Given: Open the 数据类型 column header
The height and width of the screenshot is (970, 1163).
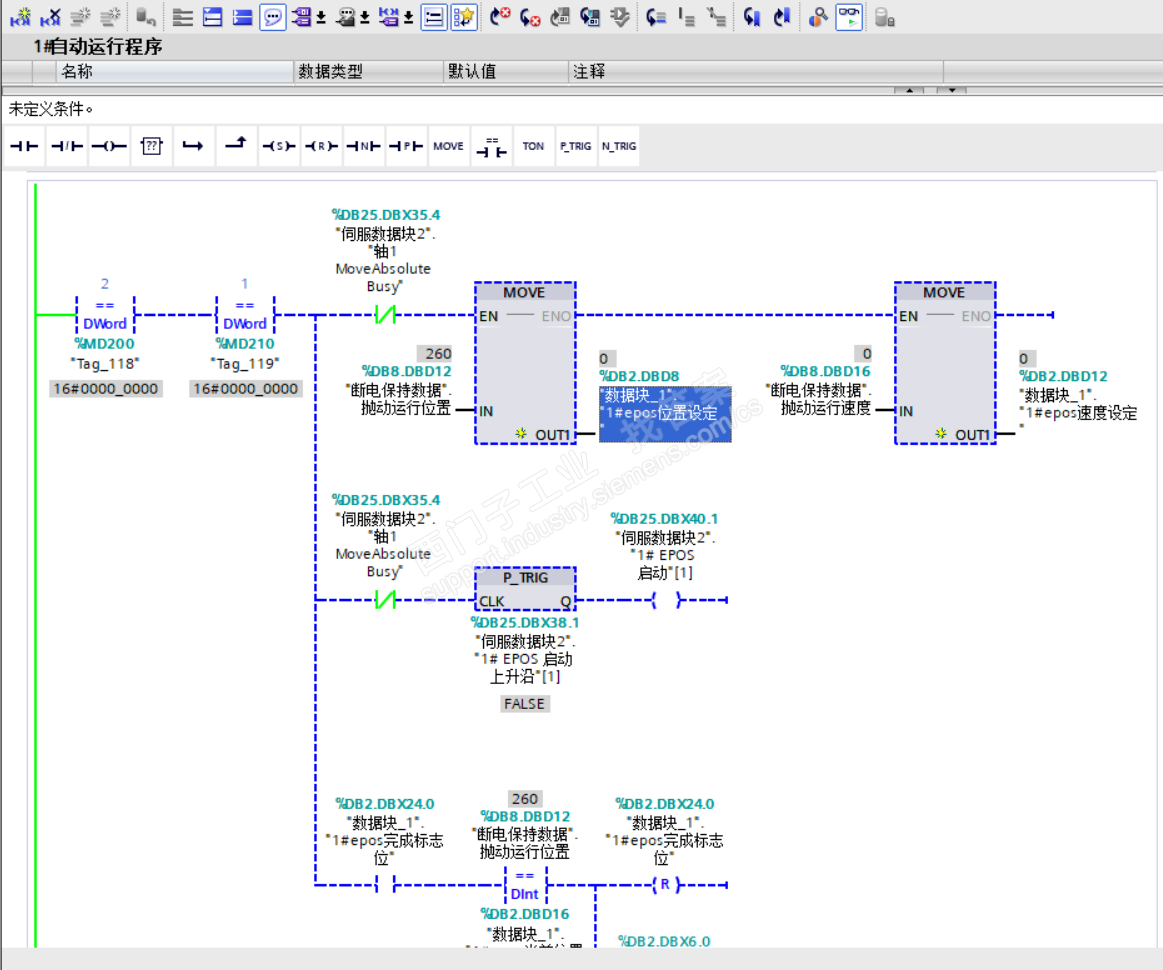Looking at the screenshot, I should pyautogui.click(x=330, y=72).
